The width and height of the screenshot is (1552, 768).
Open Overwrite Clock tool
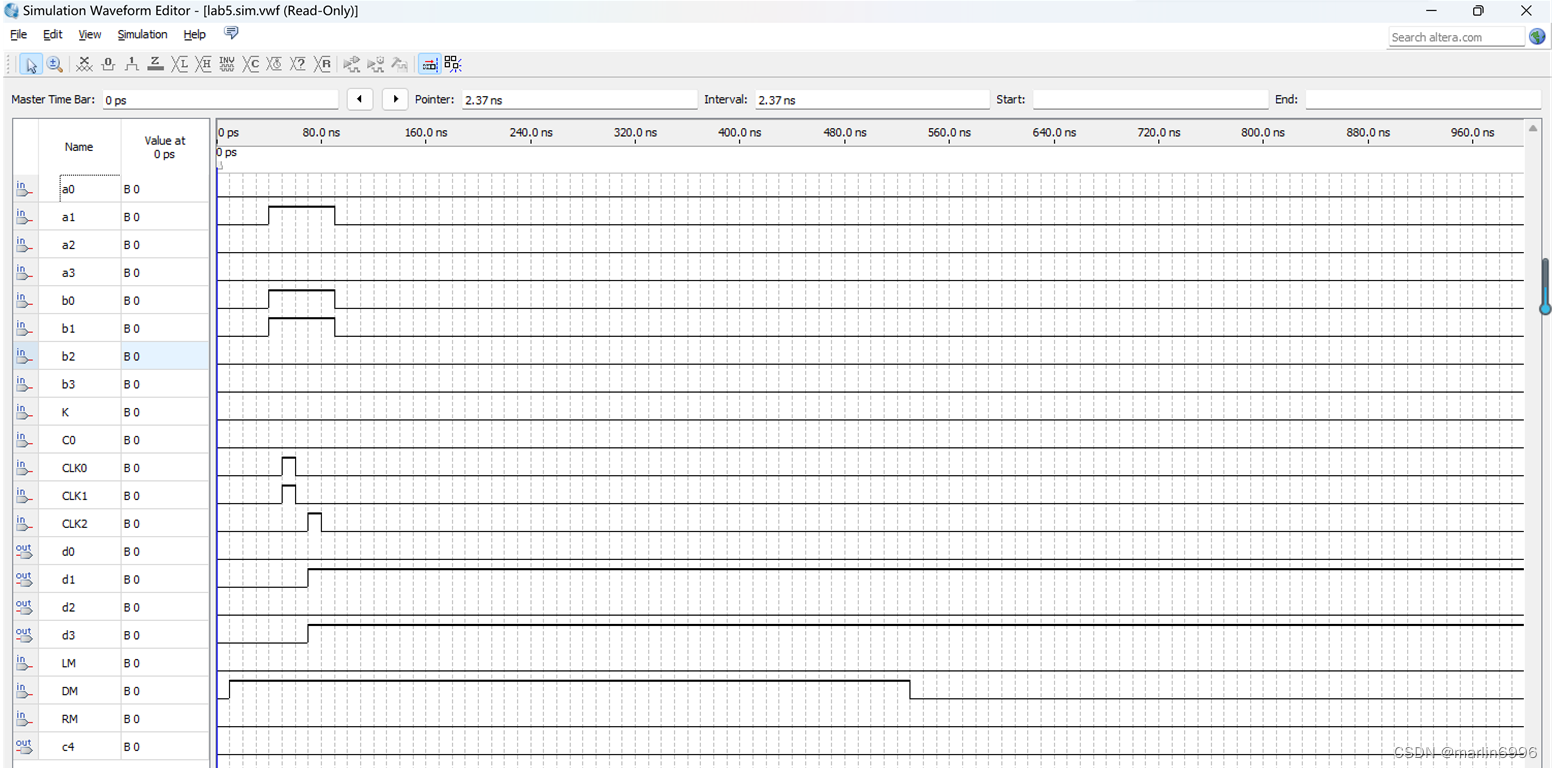275,64
